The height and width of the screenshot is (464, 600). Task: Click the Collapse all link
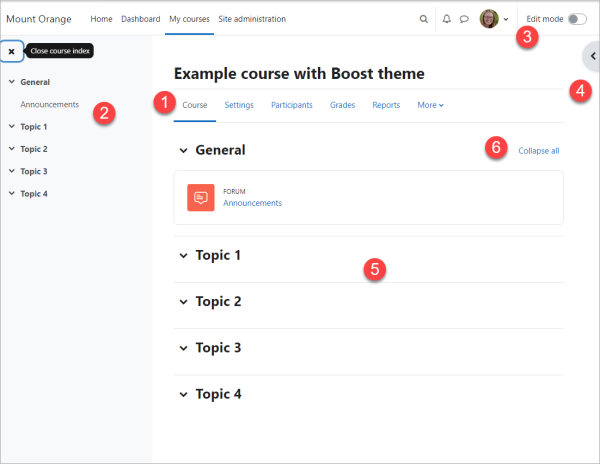click(538, 151)
